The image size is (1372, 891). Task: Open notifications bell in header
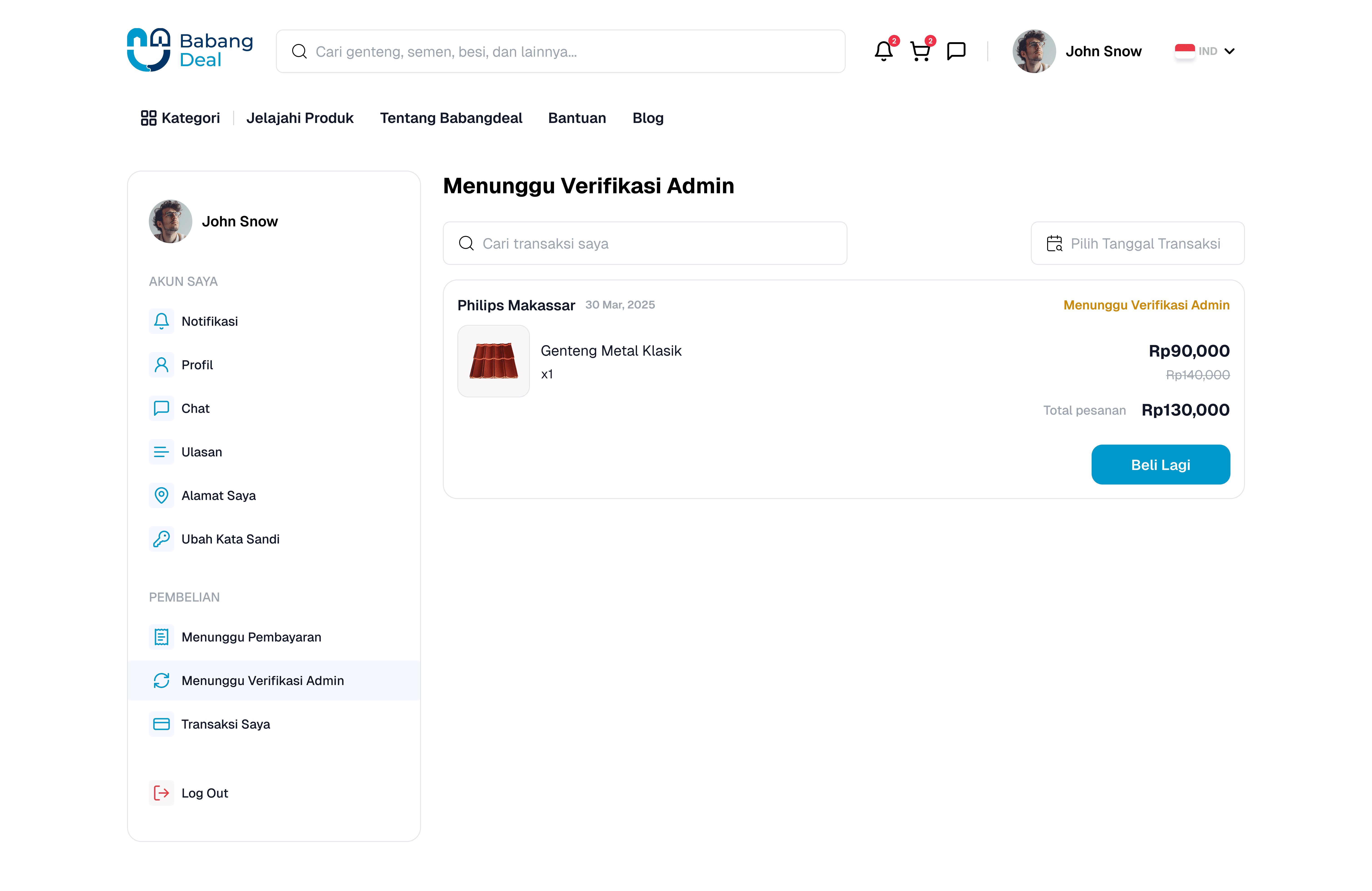(x=883, y=51)
